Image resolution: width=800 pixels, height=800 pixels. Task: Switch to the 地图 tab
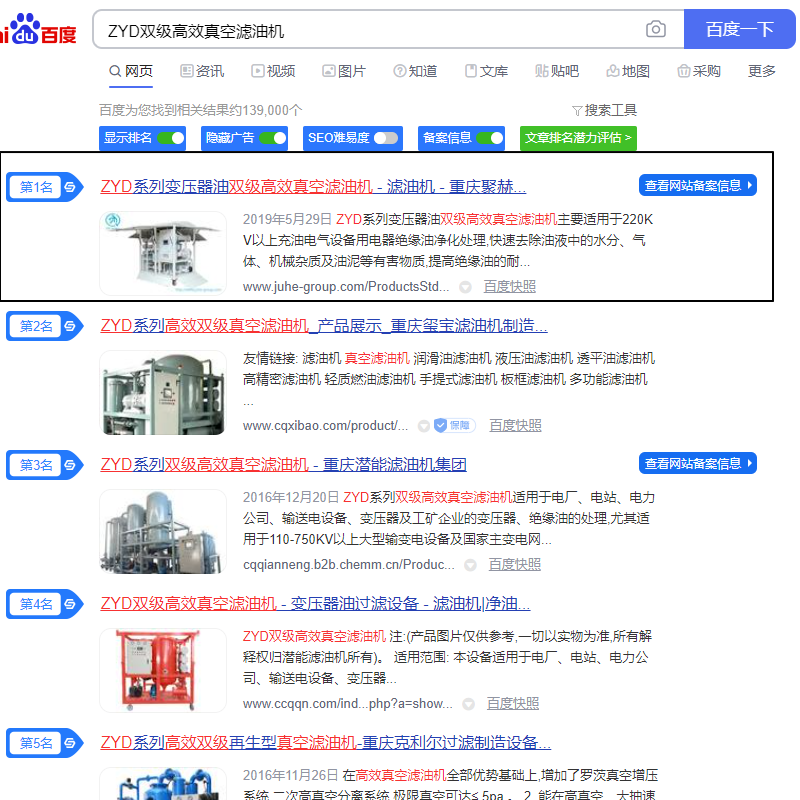point(628,71)
